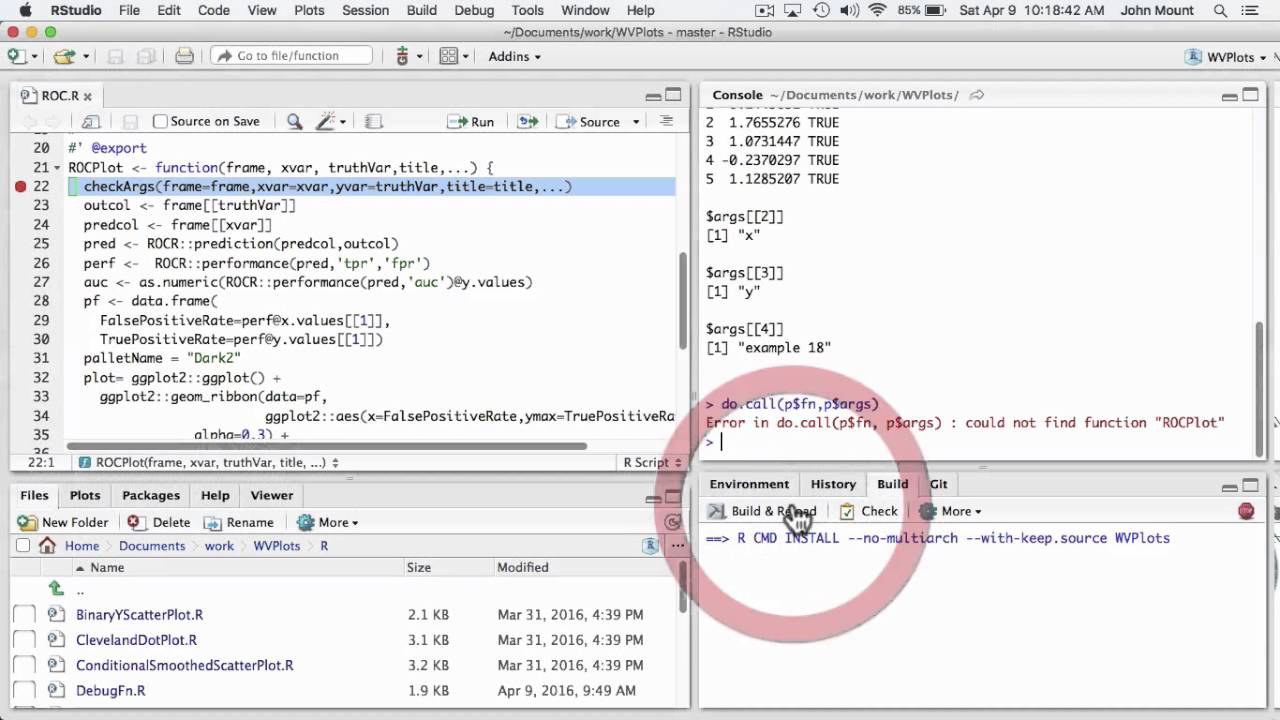The image size is (1280, 720).
Task: Check the box for ClevelandDotPlot.R
Action: coord(25,640)
